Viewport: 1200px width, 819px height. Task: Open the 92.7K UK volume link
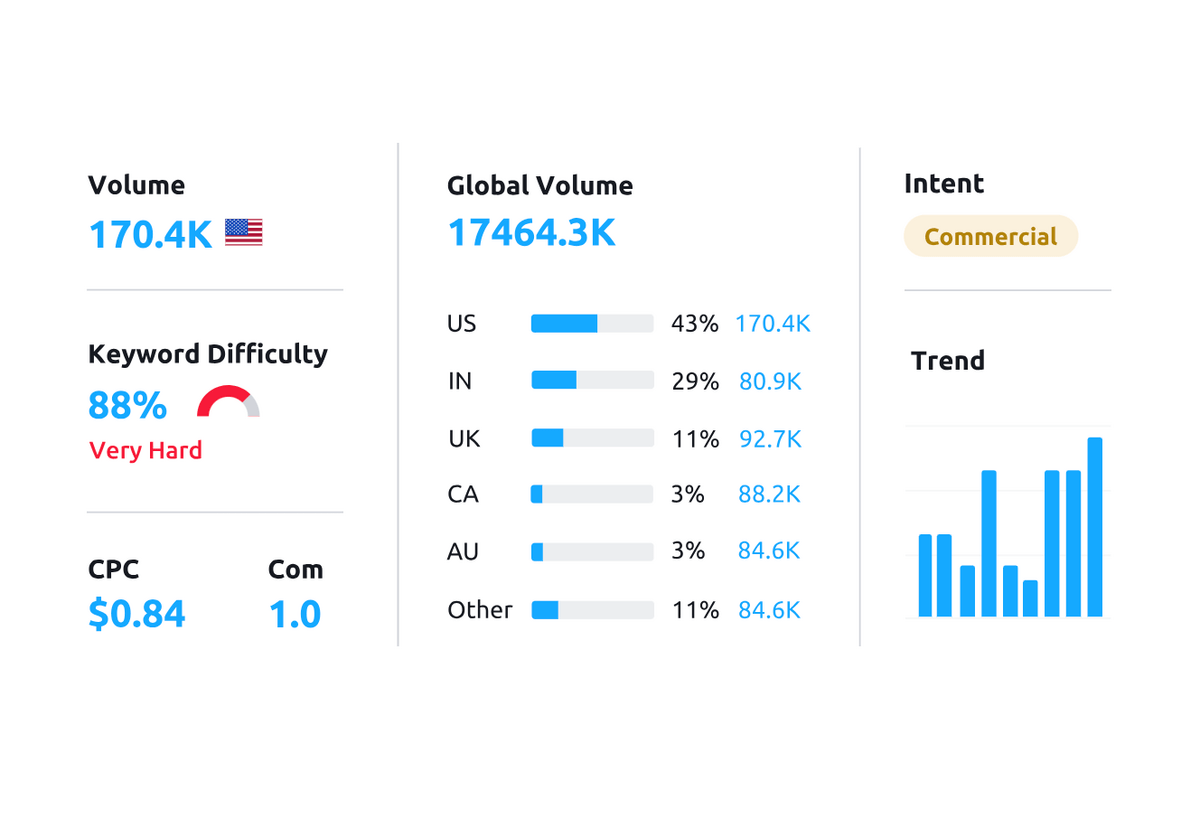point(770,439)
